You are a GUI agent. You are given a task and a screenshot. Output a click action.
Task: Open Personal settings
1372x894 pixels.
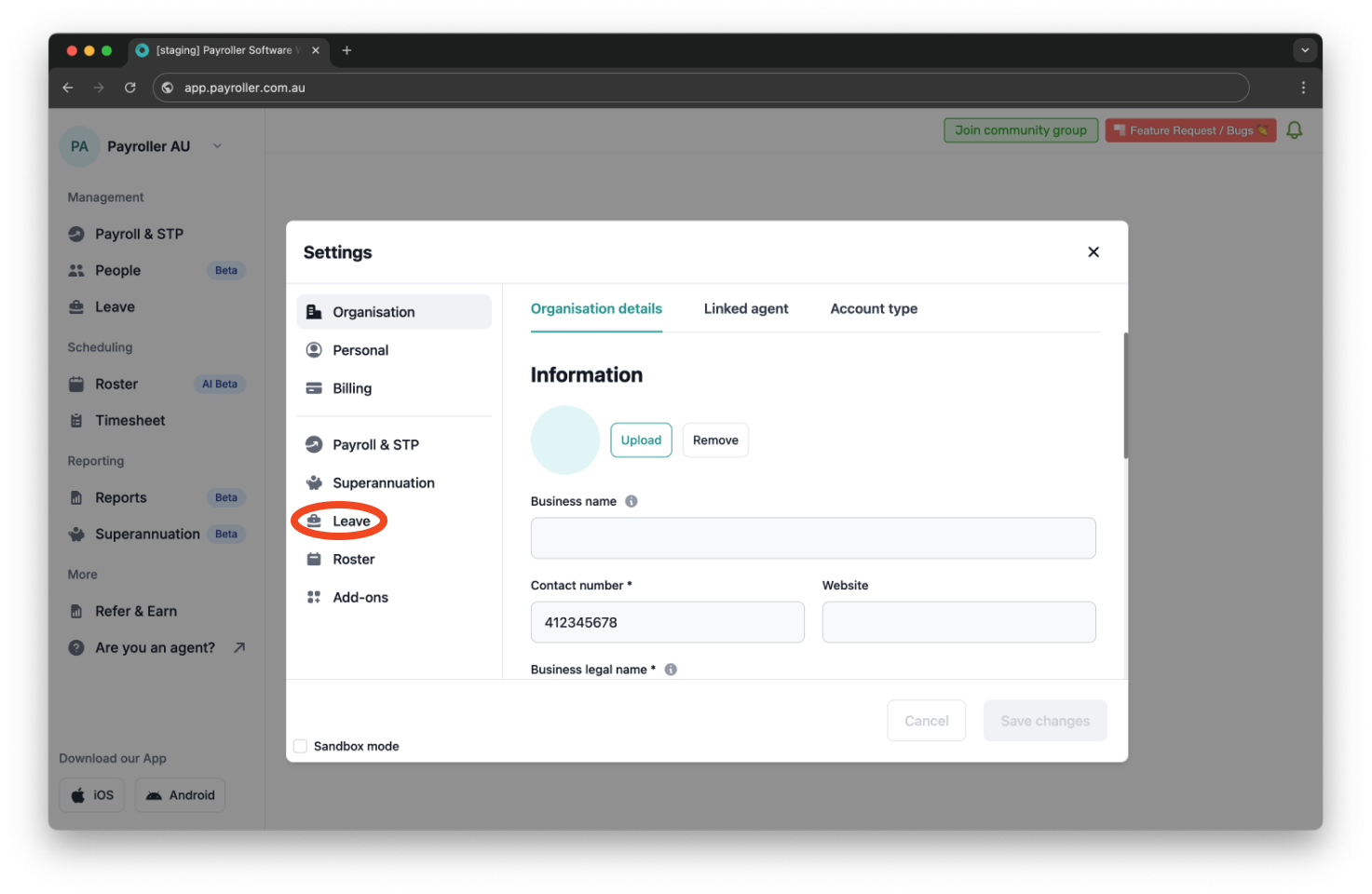(360, 350)
